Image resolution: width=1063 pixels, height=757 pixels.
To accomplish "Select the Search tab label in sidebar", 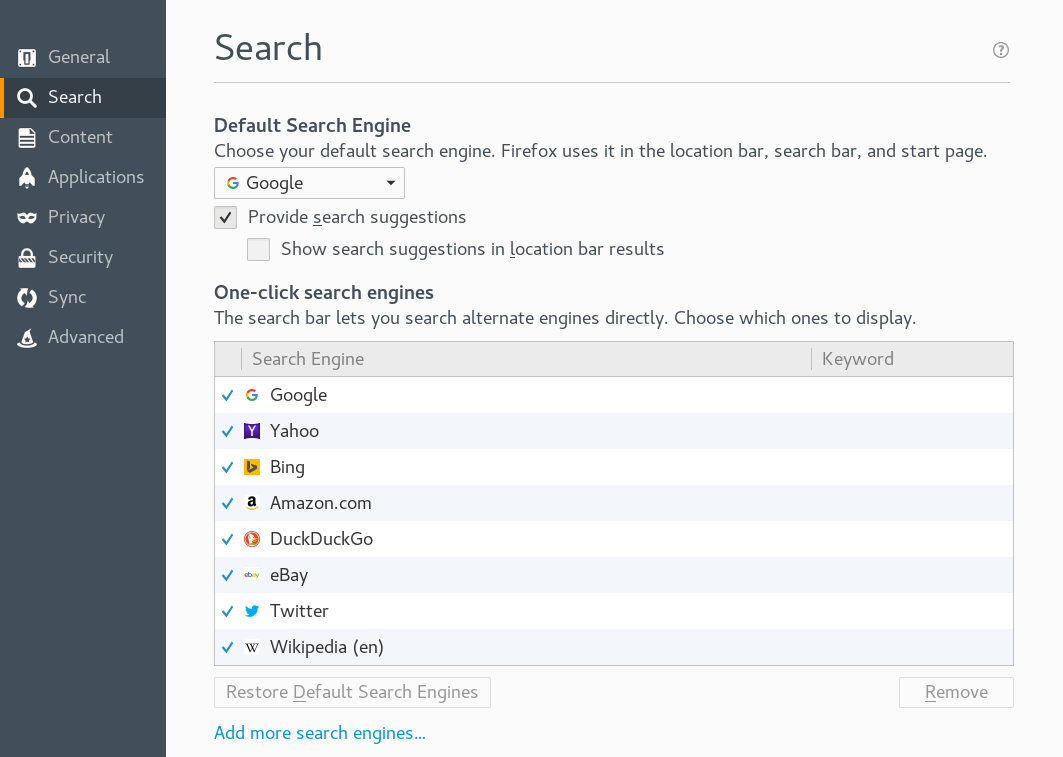I will [x=75, y=97].
